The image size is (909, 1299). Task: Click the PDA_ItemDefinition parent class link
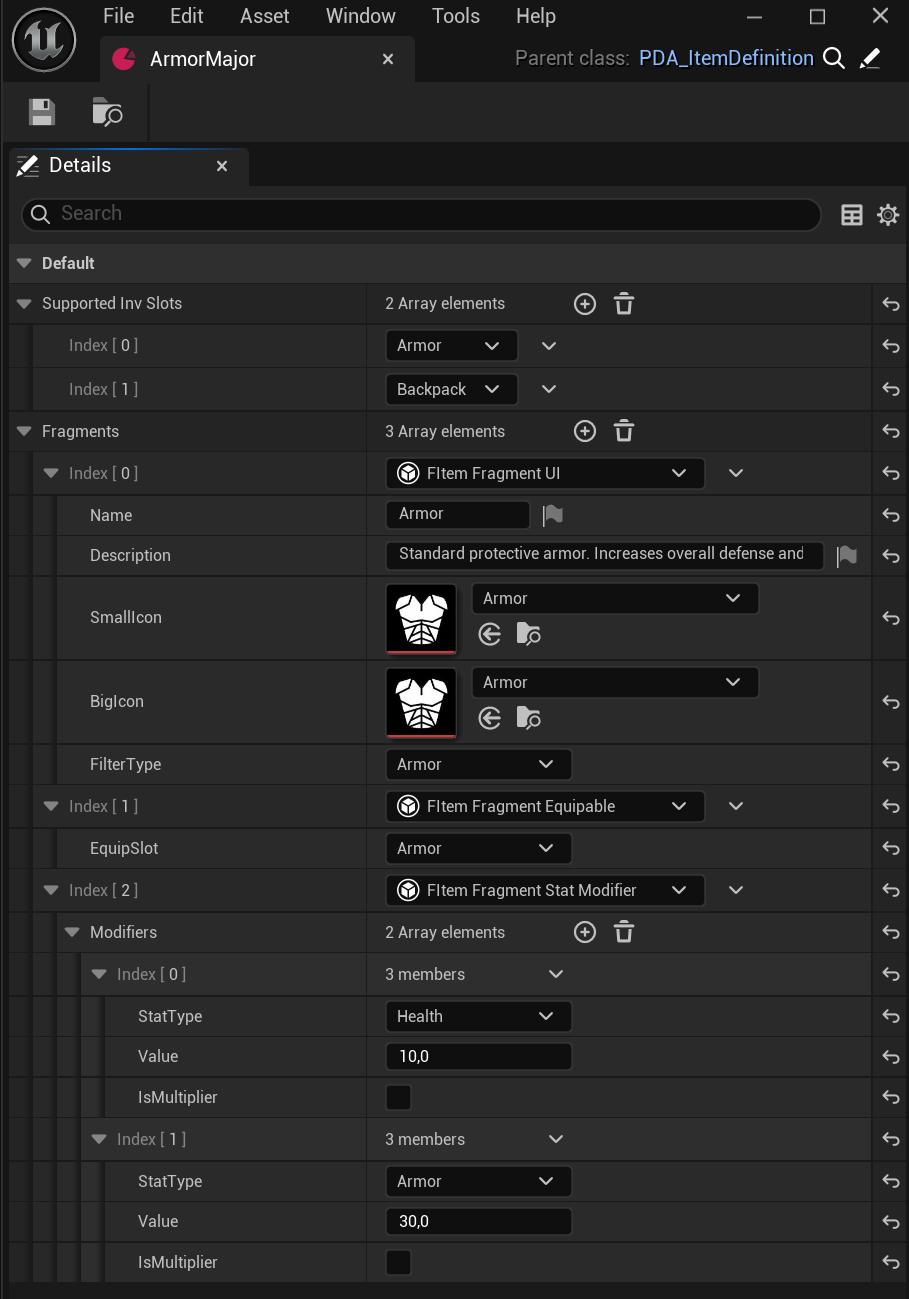[x=726, y=59]
